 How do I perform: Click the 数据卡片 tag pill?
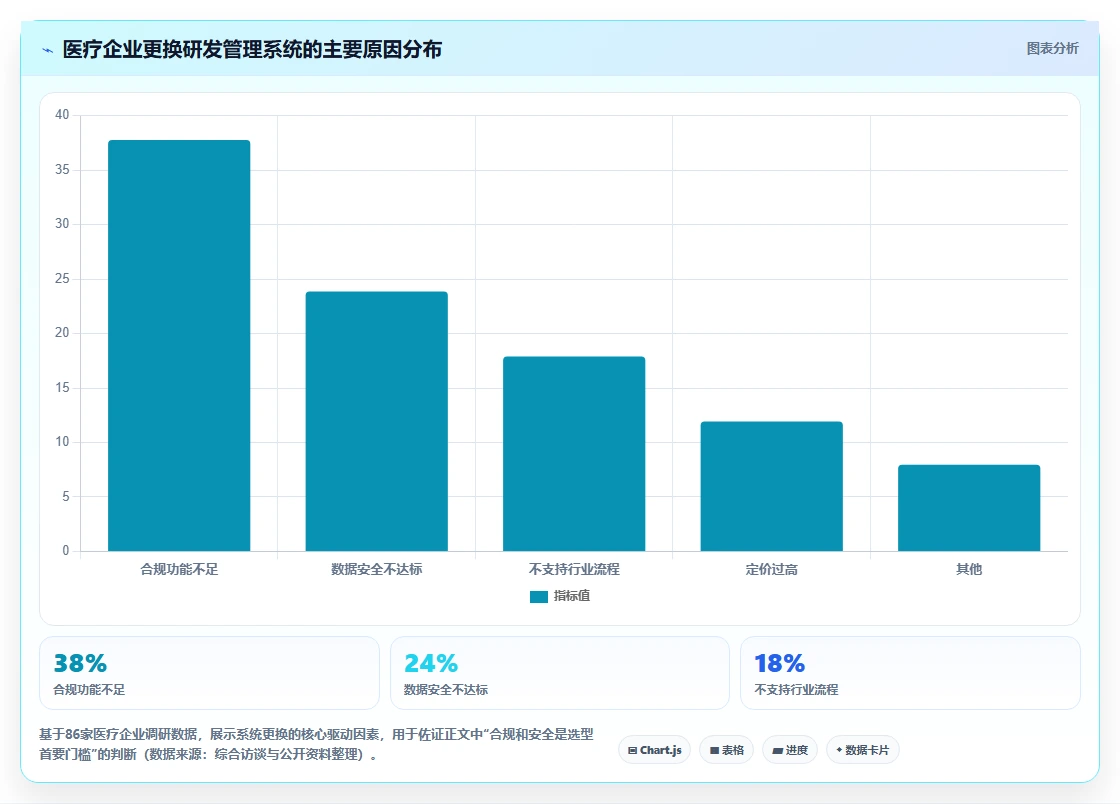[863, 750]
